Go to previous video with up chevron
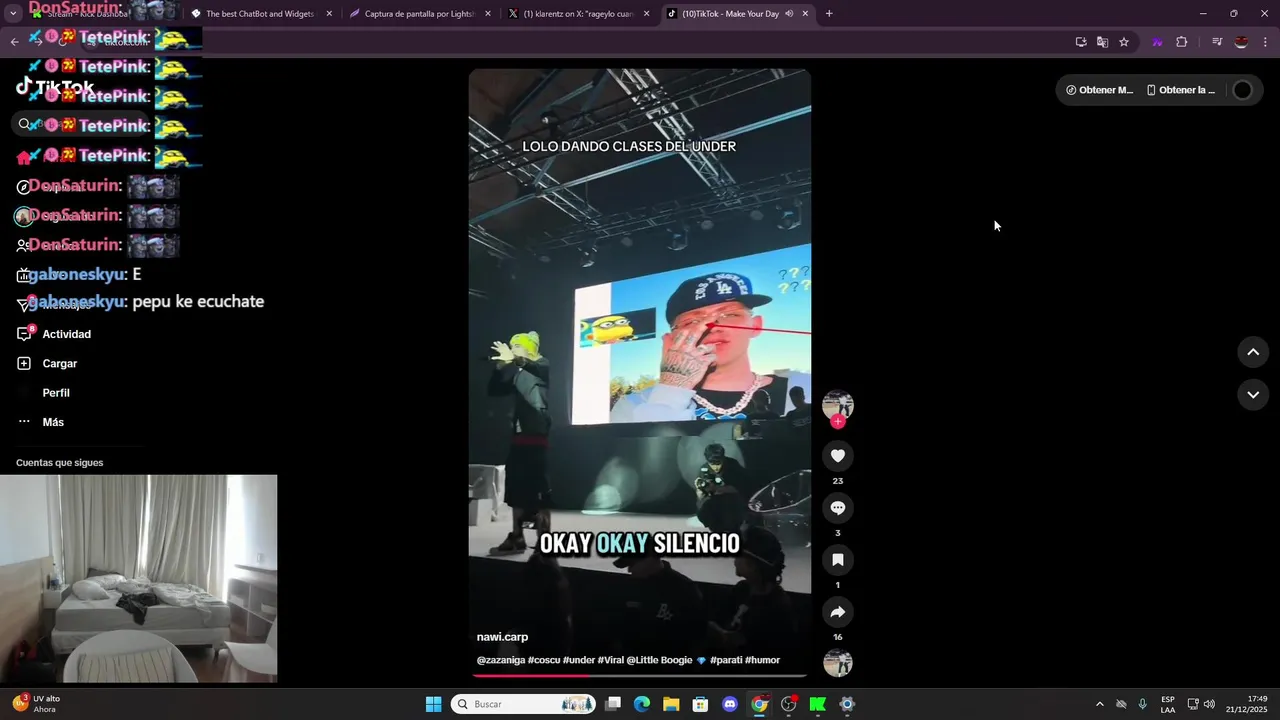Viewport: 1280px width, 720px height. coord(1253,352)
